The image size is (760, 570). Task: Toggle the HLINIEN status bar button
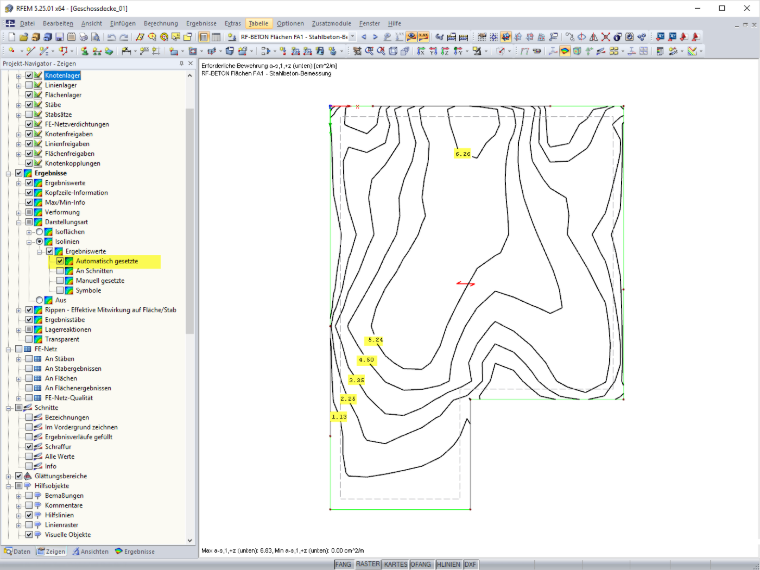(448, 565)
